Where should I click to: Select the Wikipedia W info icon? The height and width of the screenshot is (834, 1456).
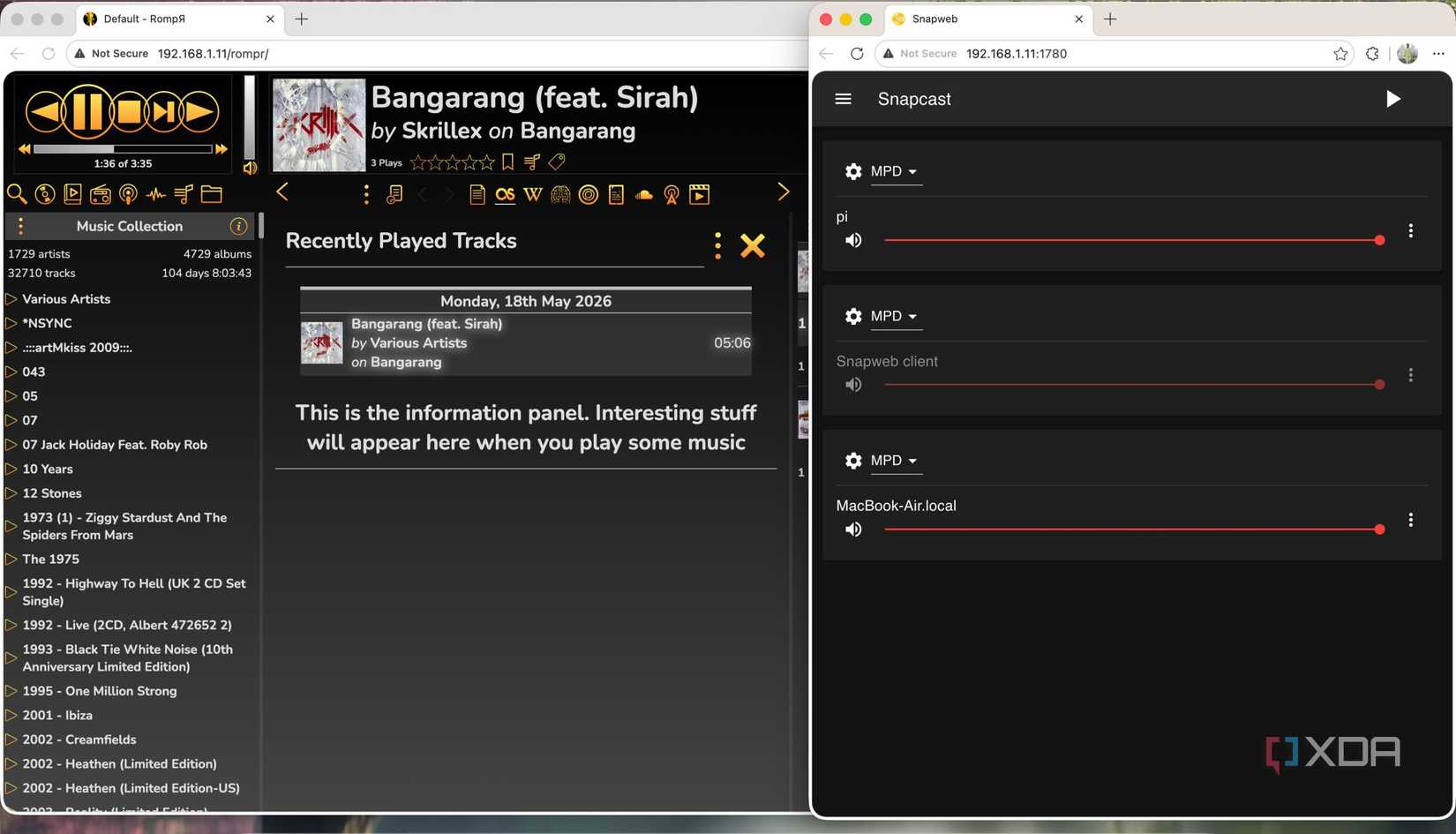(x=533, y=194)
